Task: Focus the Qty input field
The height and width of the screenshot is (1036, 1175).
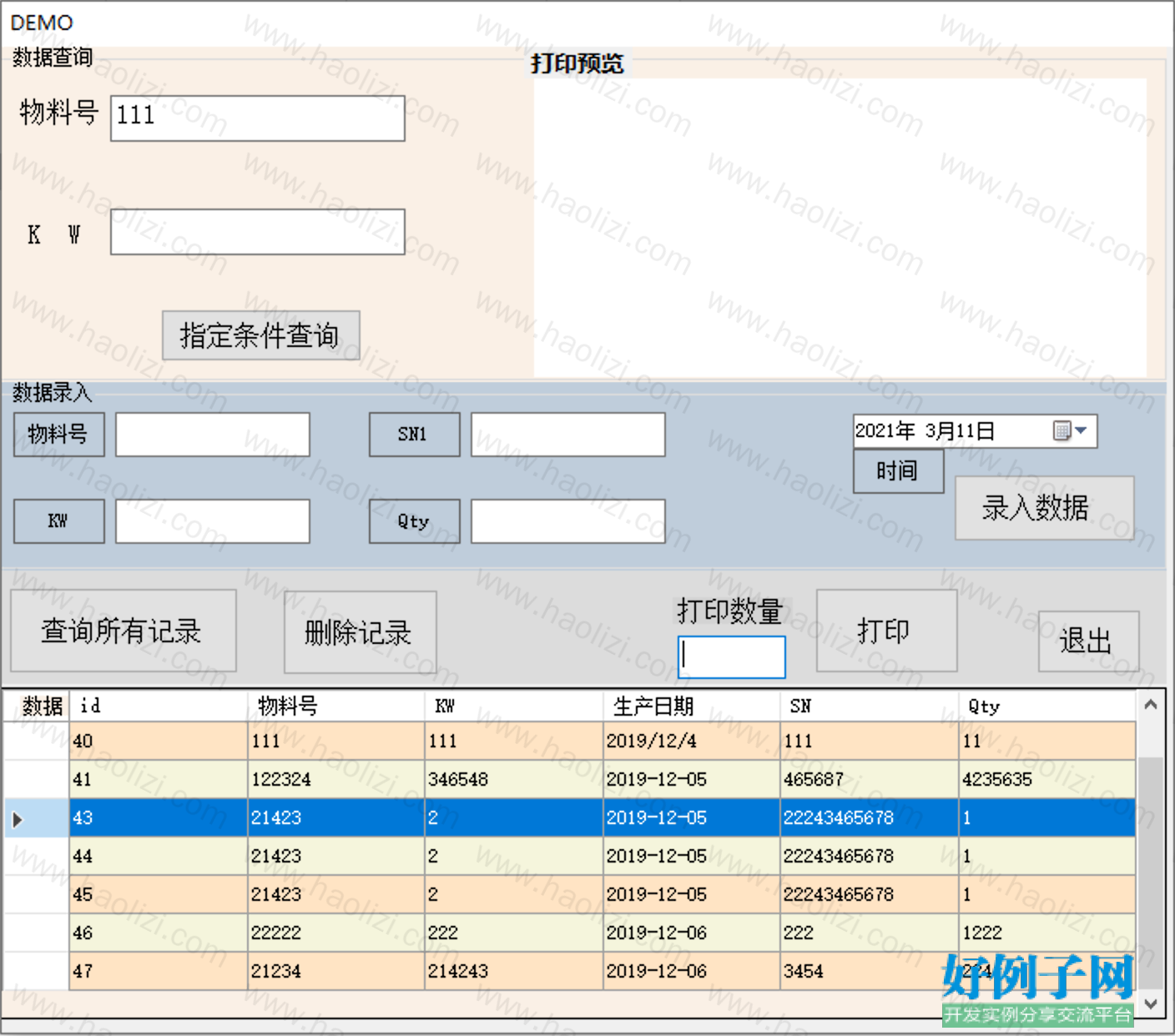Action: click(567, 521)
